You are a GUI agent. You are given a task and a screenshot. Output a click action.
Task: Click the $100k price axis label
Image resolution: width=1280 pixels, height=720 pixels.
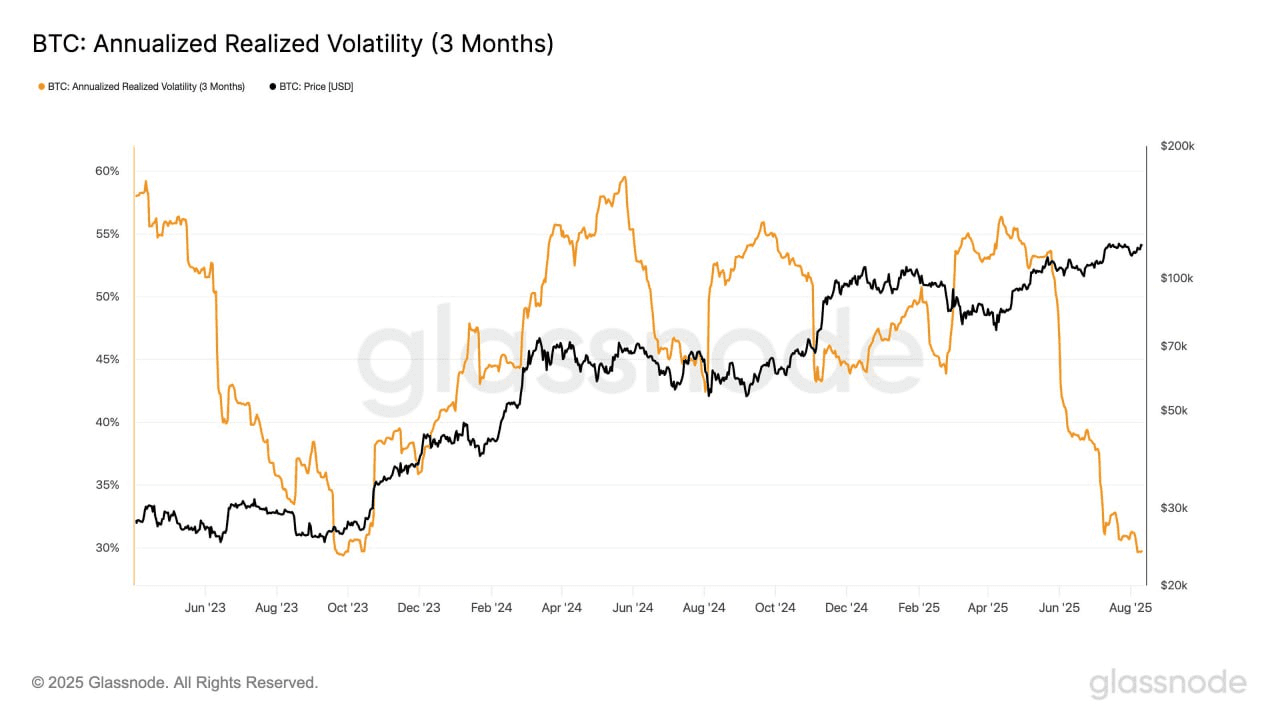(x=1178, y=278)
